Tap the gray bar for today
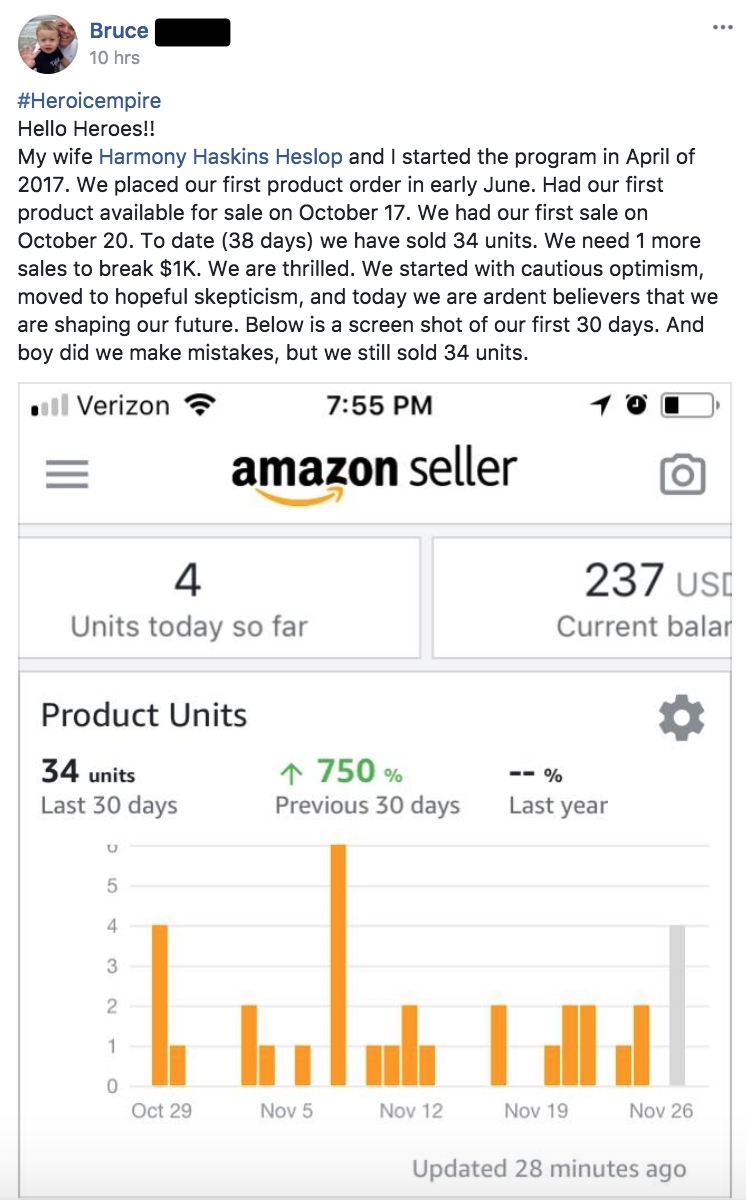 [677, 1005]
